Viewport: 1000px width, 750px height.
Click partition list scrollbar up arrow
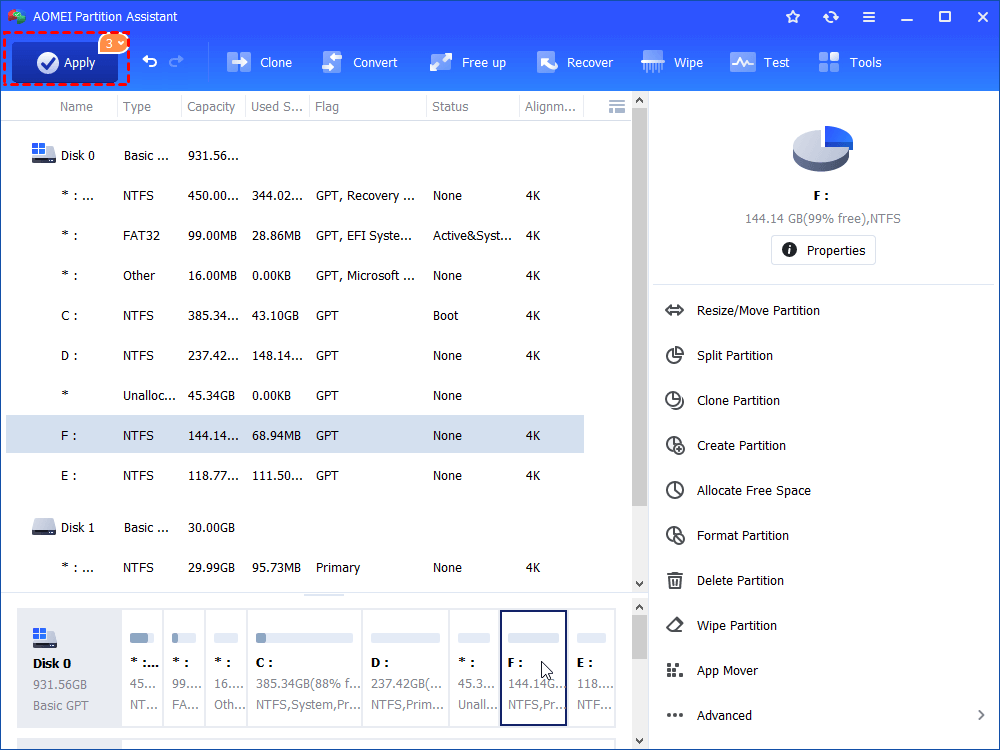pos(640,100)
